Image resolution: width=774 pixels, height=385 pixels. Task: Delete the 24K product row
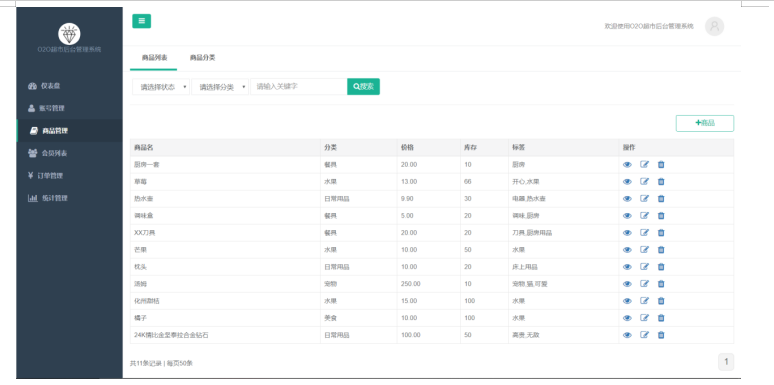(x=661, y=335)
